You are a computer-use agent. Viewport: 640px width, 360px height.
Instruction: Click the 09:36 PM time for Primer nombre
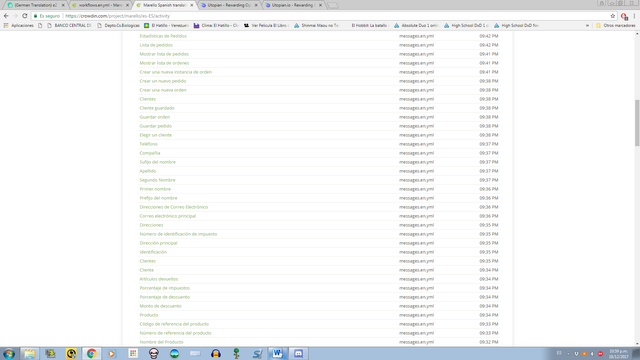pyautogui.click(x=489, y=189)
